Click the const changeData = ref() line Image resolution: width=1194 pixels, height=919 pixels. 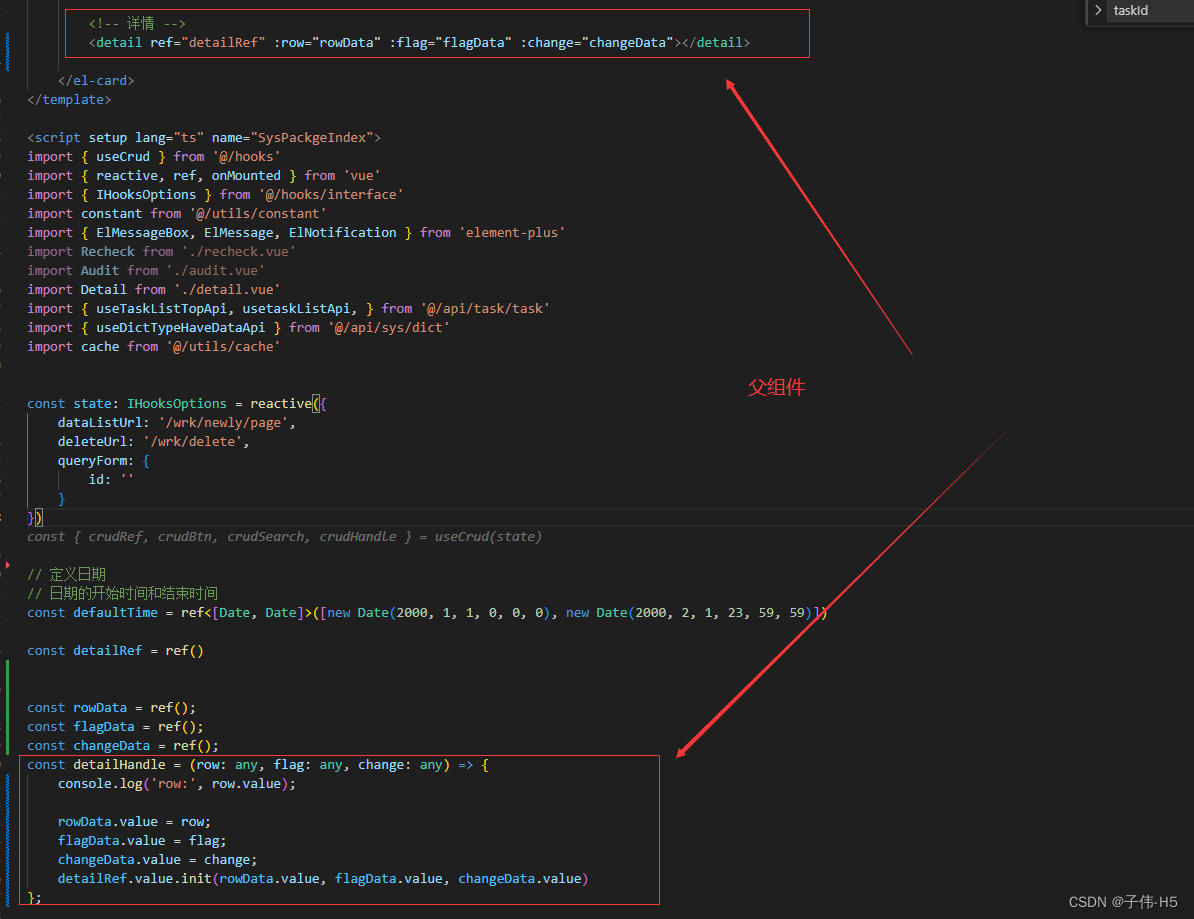tap(123, 746)
